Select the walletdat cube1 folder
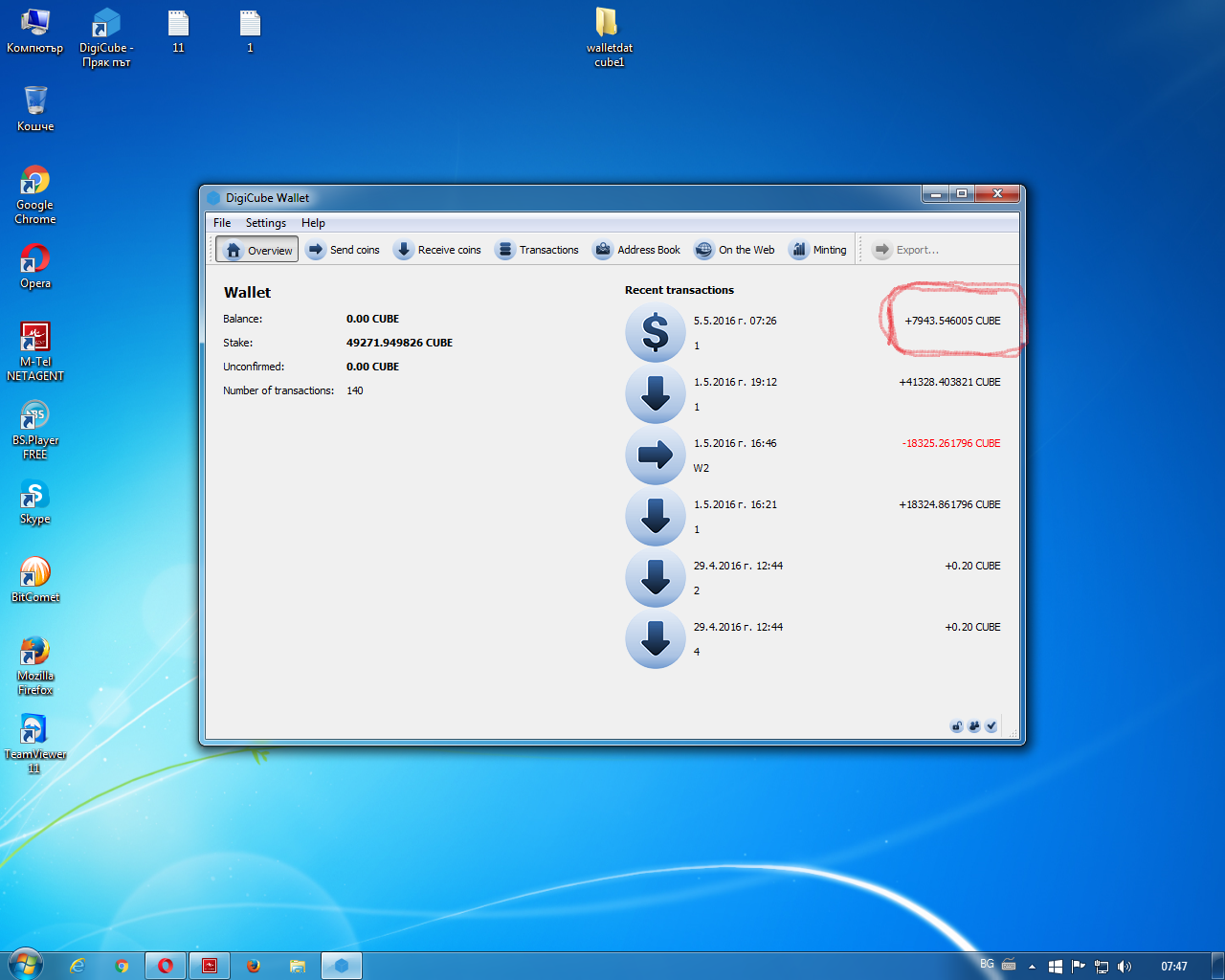The height and width of the screenshot is (980, 1225). pos(609,37)
